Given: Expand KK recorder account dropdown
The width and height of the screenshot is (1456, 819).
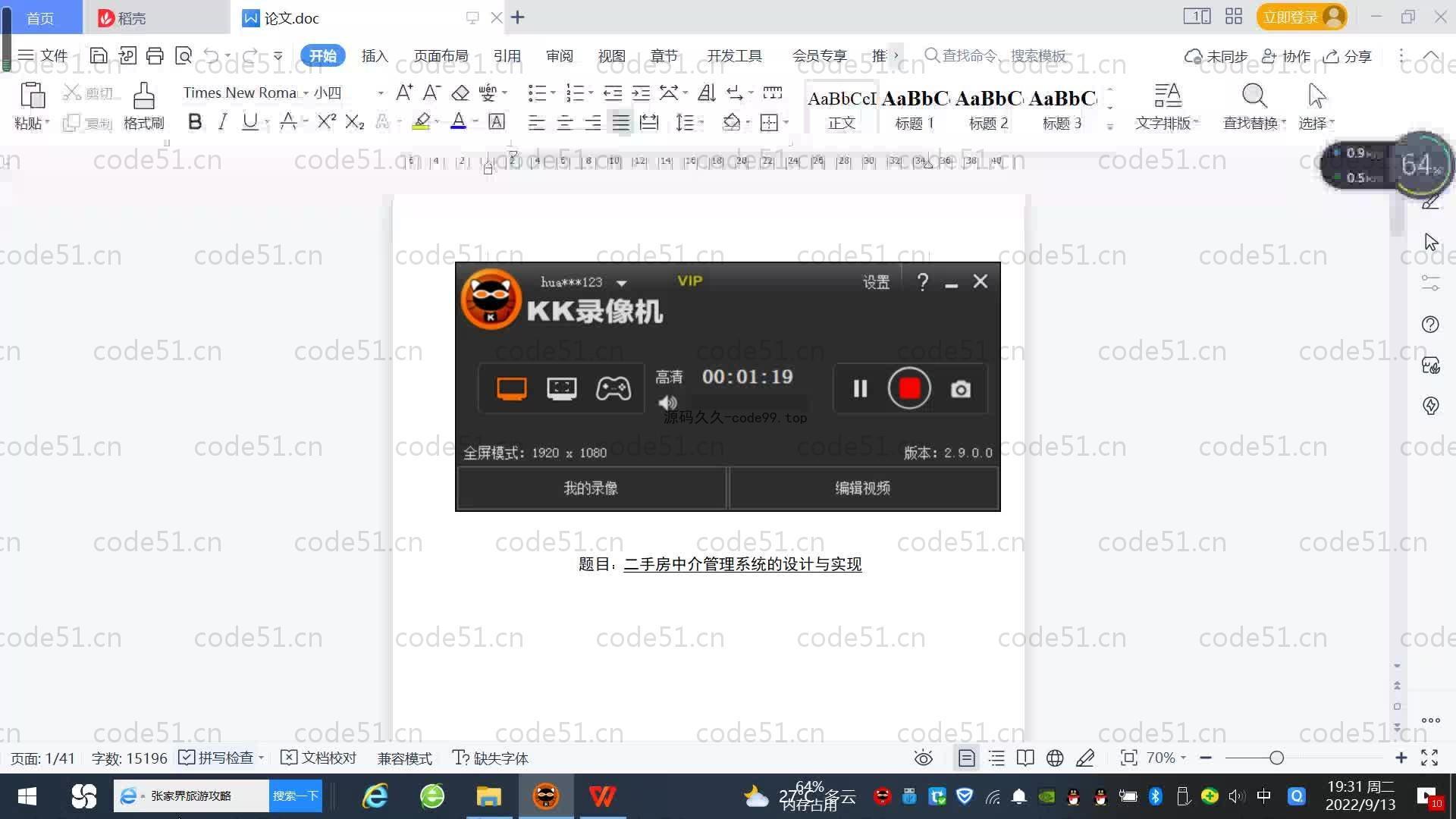Looking at the screenshot, I should [x=622, y=283].
